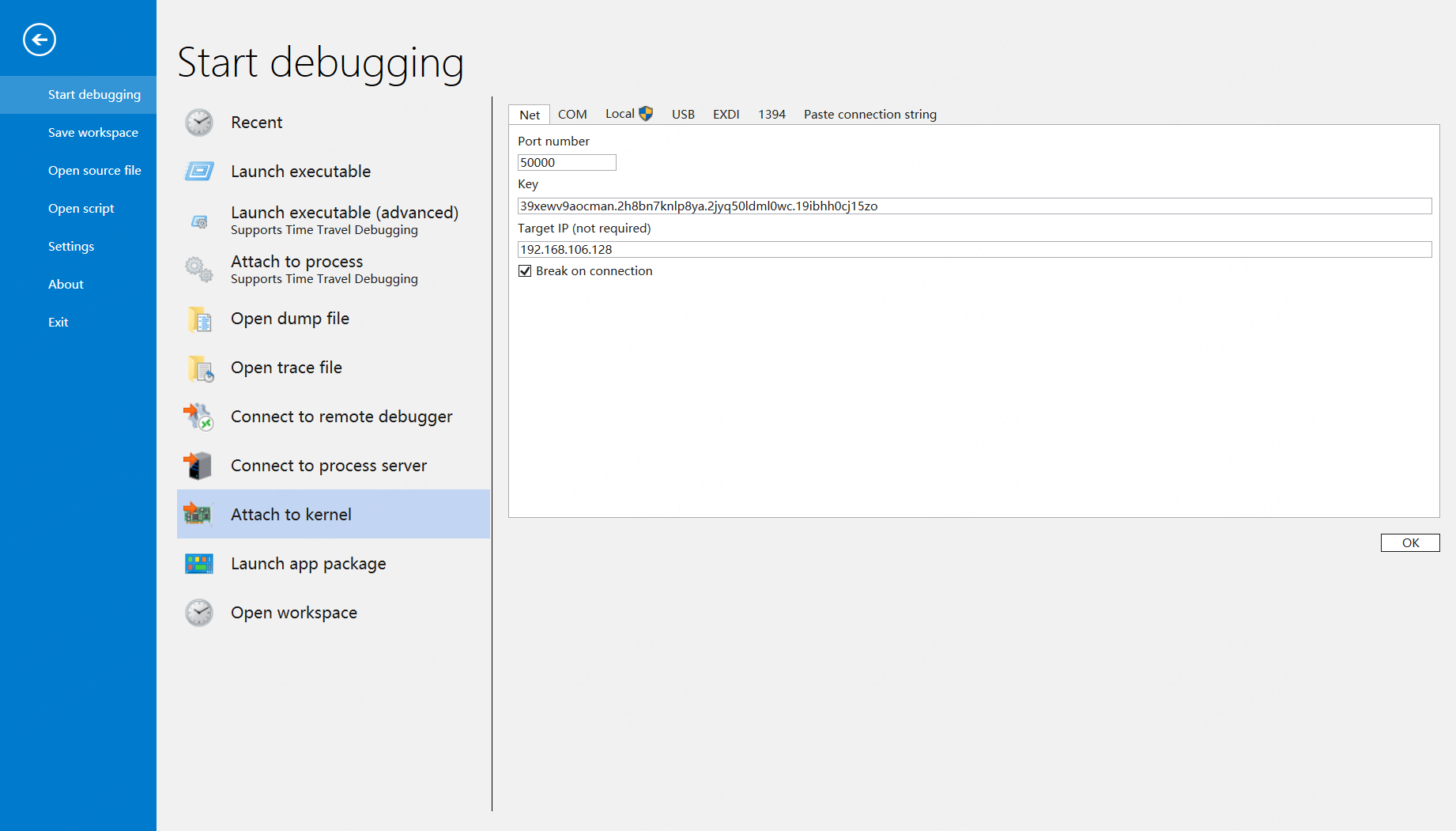The width and height of the screenshot is (1456, 831).
Task: Click the Open trace file icon
Action: click(x=201, y=368)
